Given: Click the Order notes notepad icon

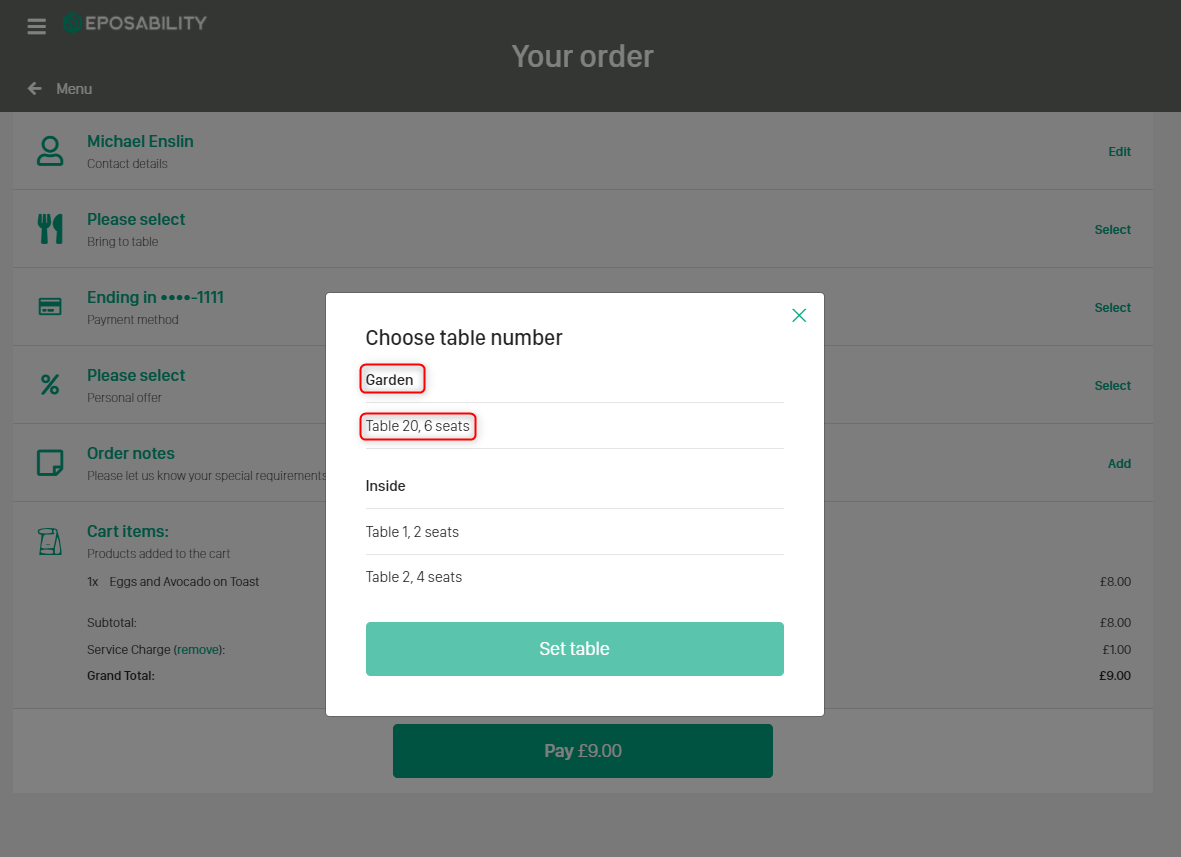Looking at the screenshot, I should [50, 462].
